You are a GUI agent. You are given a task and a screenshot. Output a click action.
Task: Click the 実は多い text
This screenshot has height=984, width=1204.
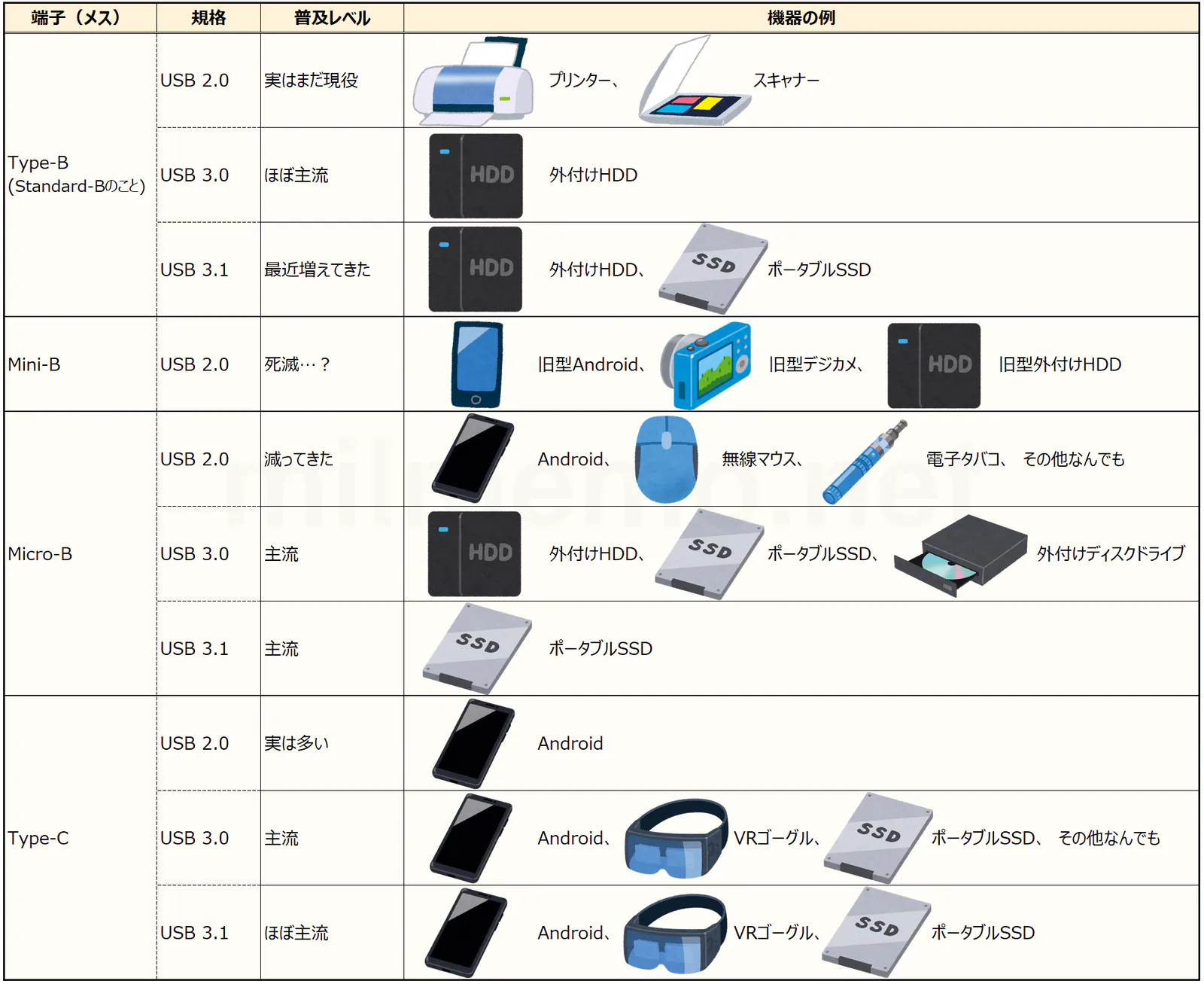296,743
